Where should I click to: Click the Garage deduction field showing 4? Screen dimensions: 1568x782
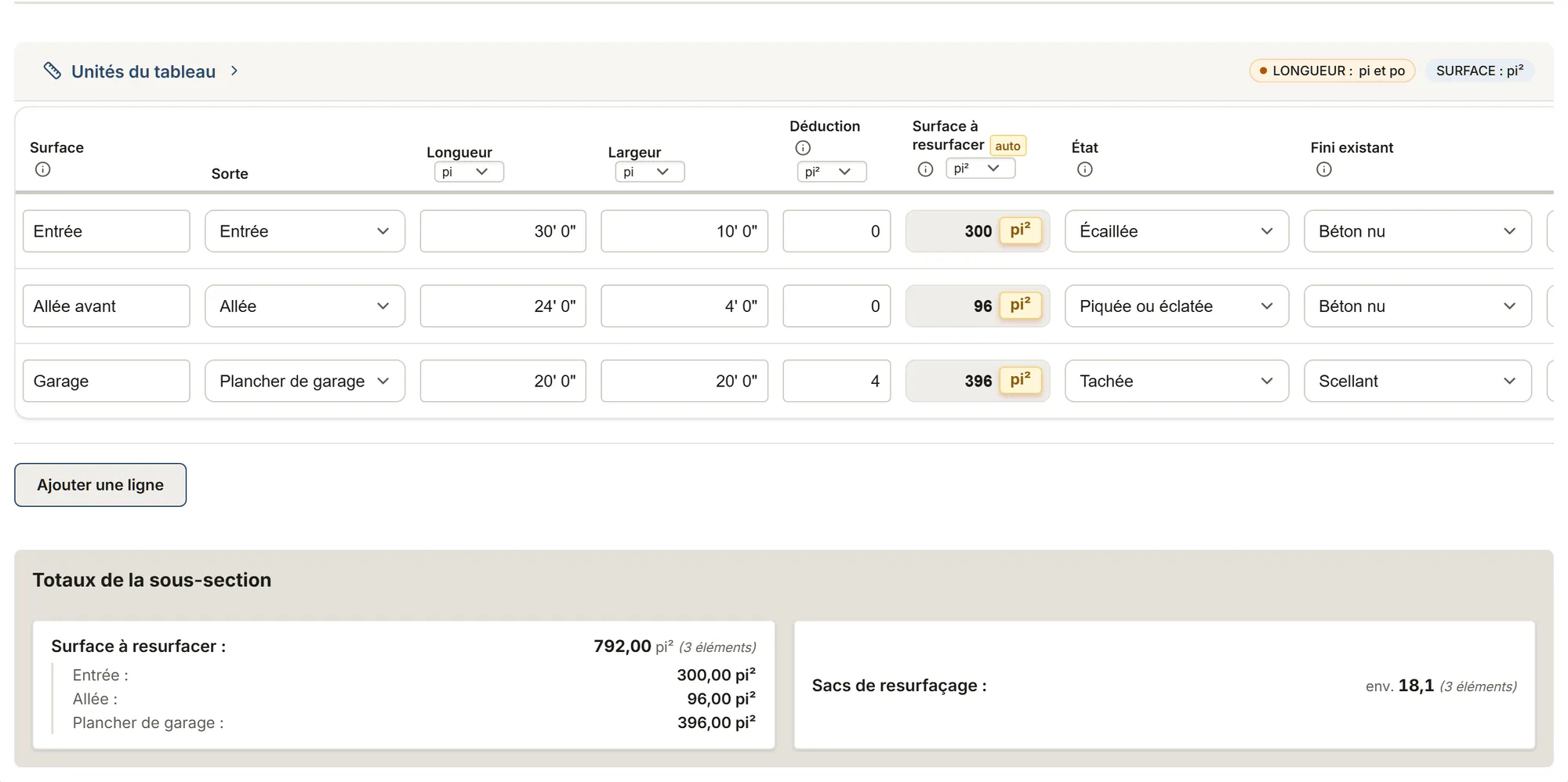click(837, 381)
